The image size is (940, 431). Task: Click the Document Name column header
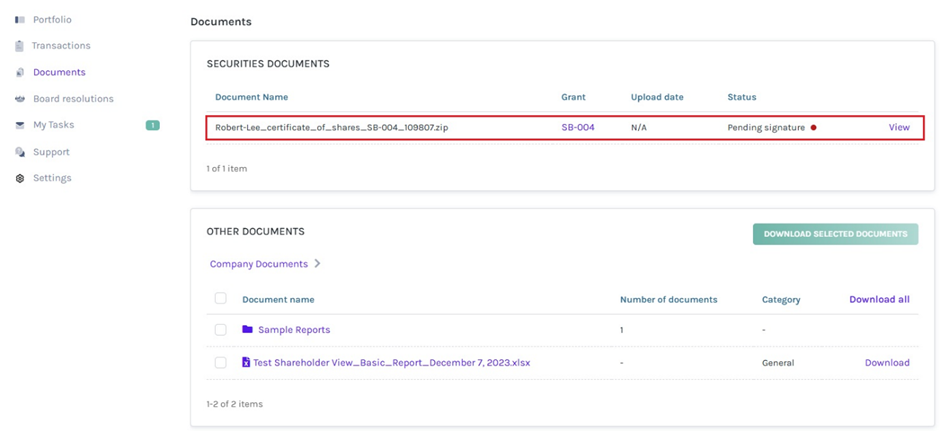tap(251, 97)
